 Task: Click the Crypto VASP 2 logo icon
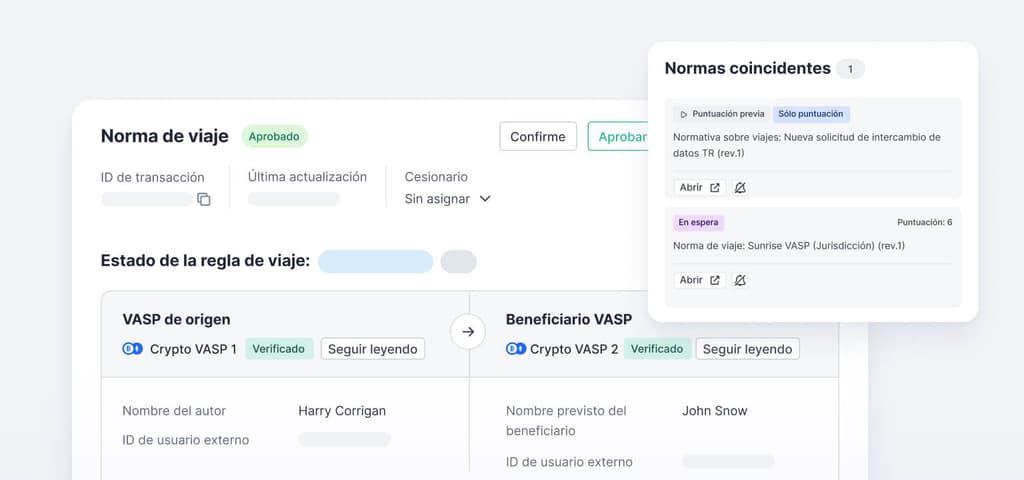click(x=516, y=349)
